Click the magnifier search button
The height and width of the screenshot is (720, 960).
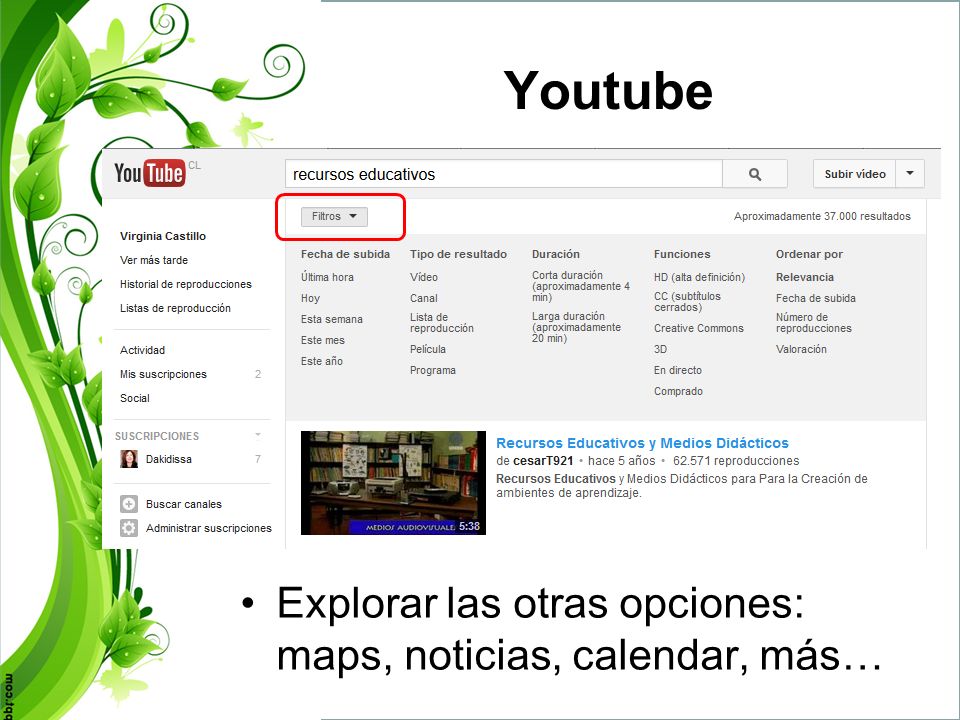pyautogui.click(x=755, y=174)
